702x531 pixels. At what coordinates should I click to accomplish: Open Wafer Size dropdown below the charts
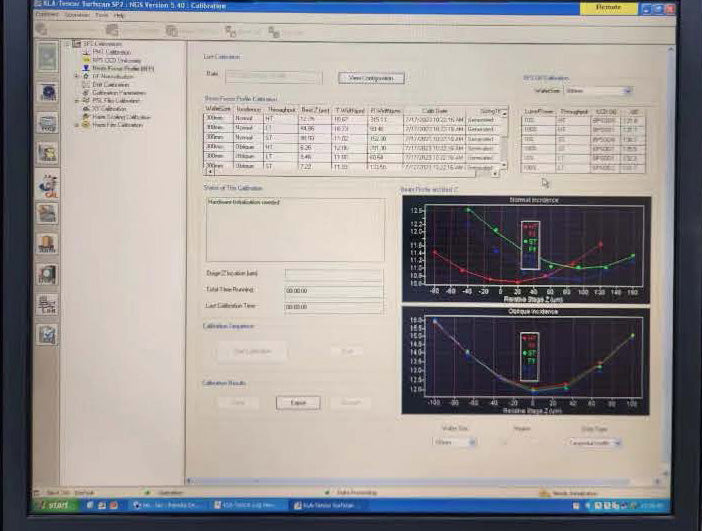click(454, 442)
